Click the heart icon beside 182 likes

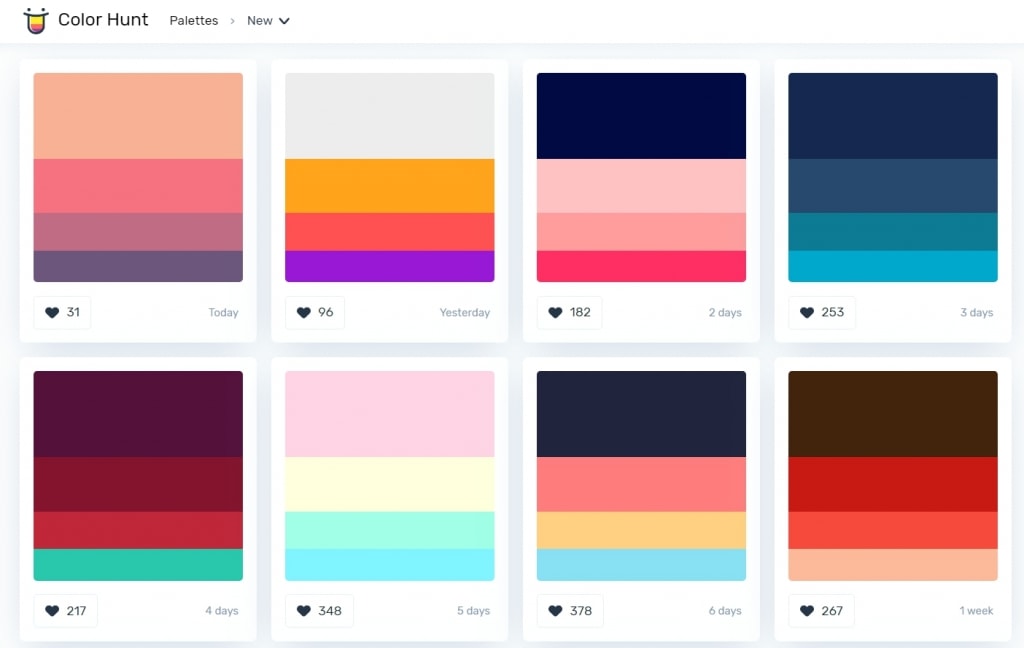[x=555, y=312]
